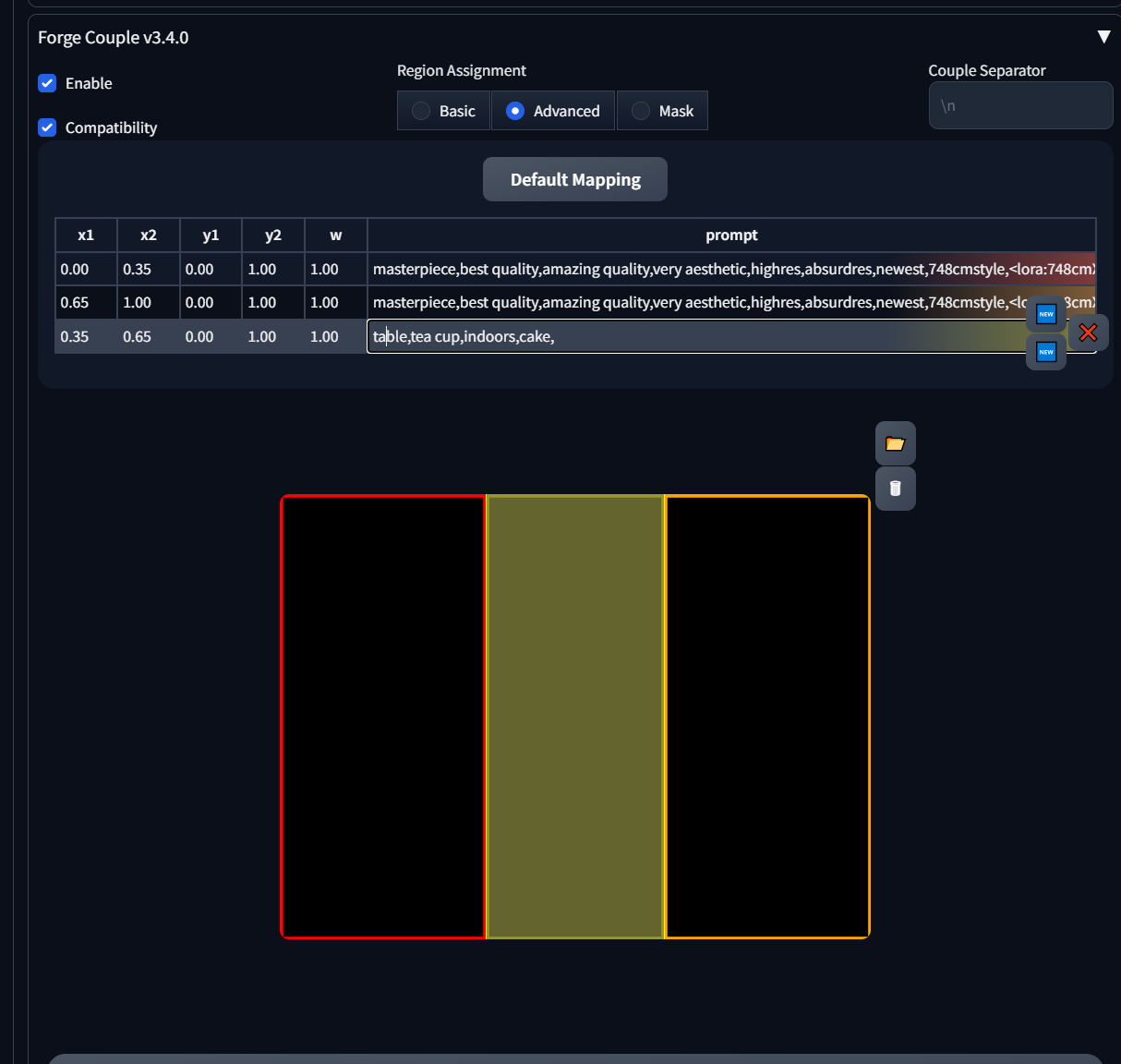The image size is (1121, 1064).
Task: Click into the Couple Separator field
Action: point(1019,106)
